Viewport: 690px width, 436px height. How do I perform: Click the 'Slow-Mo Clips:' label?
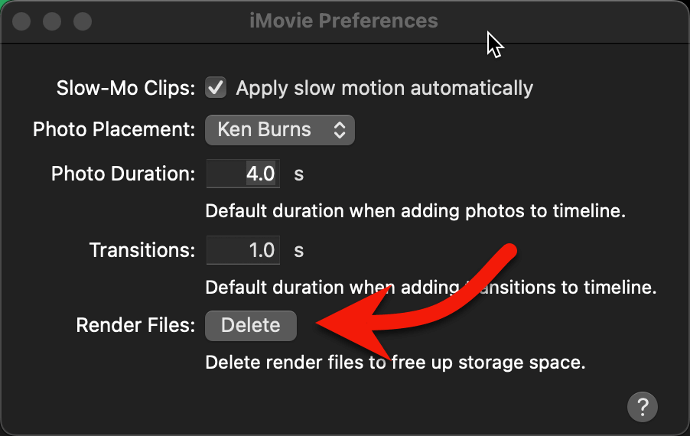point(126,88)
